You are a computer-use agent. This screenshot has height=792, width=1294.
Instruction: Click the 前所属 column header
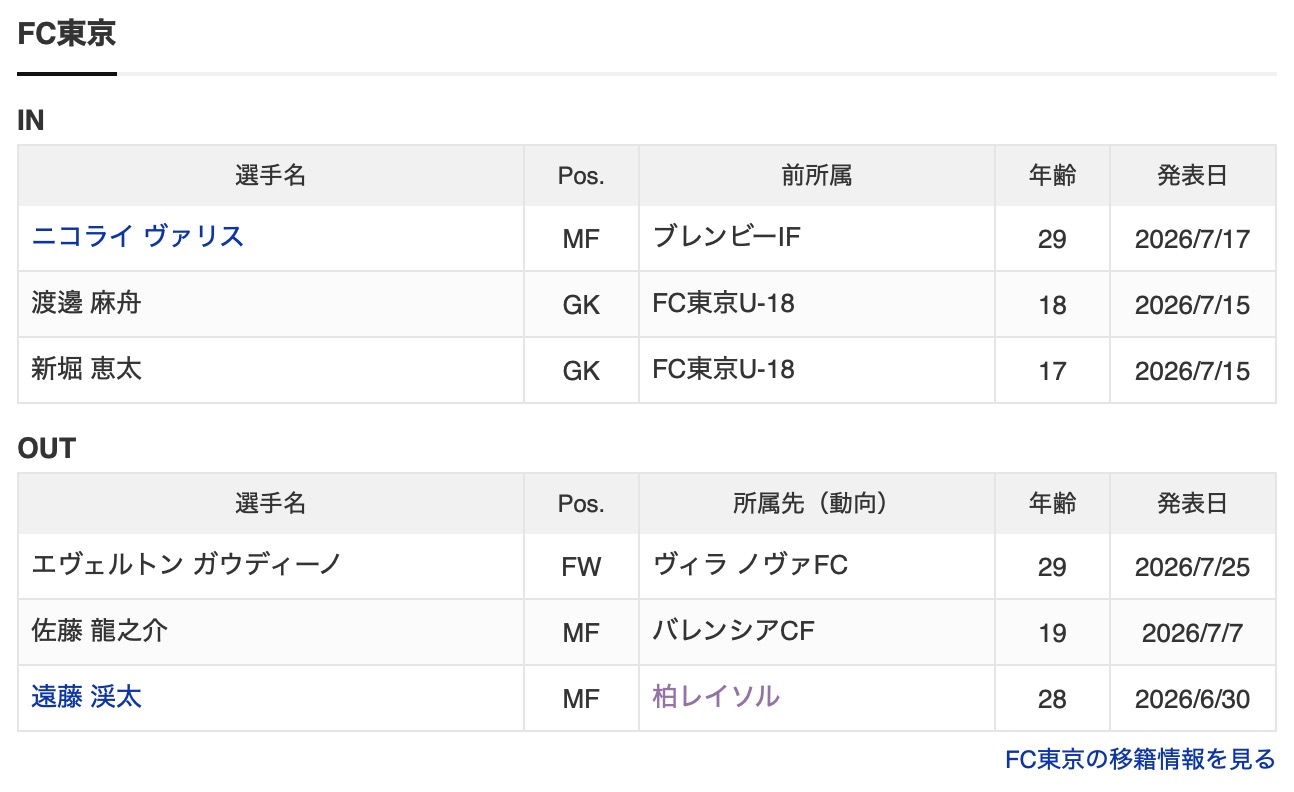[x=817, y=176]
